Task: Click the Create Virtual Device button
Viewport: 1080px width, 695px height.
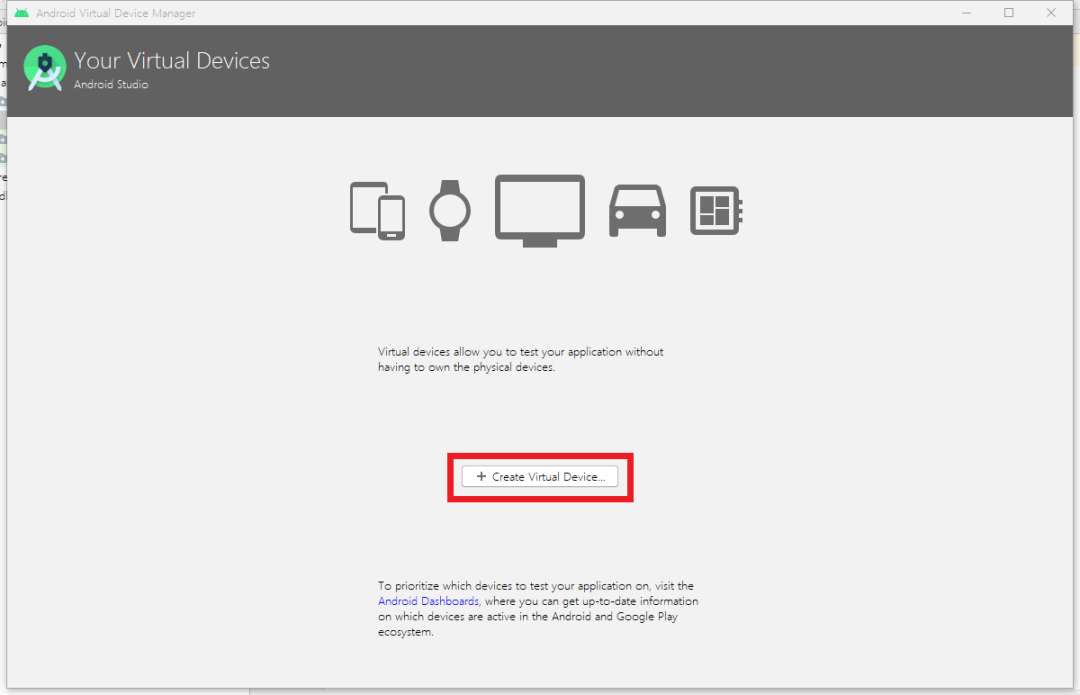Action: click(x=539, y=477)
